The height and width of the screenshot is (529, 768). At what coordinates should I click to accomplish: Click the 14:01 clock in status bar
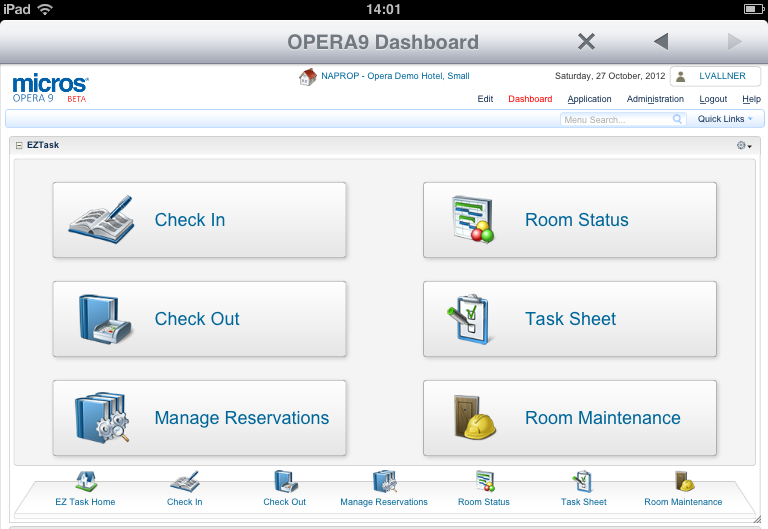(x=384, y=9)
